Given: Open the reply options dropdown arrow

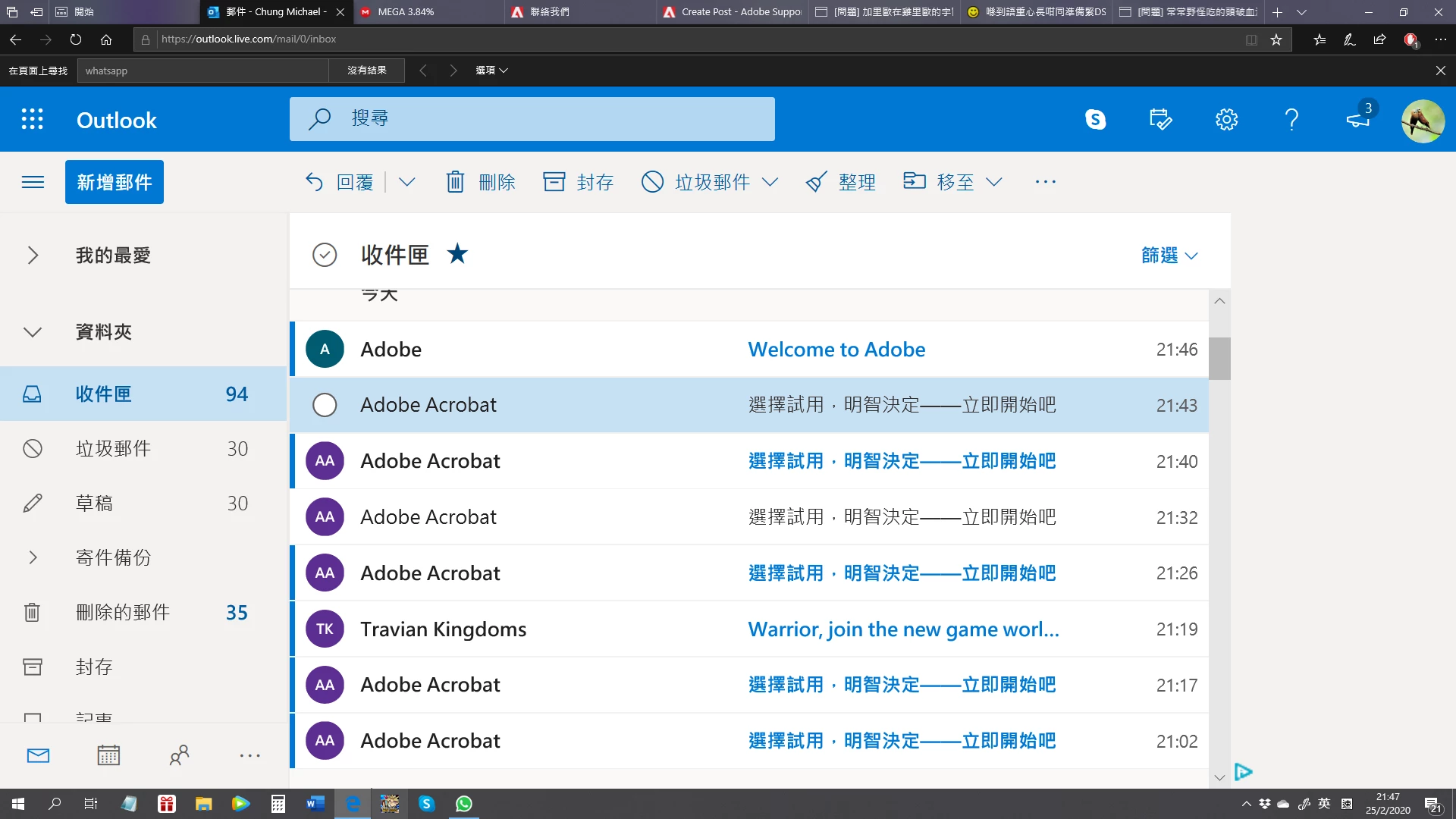Looking at the screenshot, I should [x=407, y=182].
